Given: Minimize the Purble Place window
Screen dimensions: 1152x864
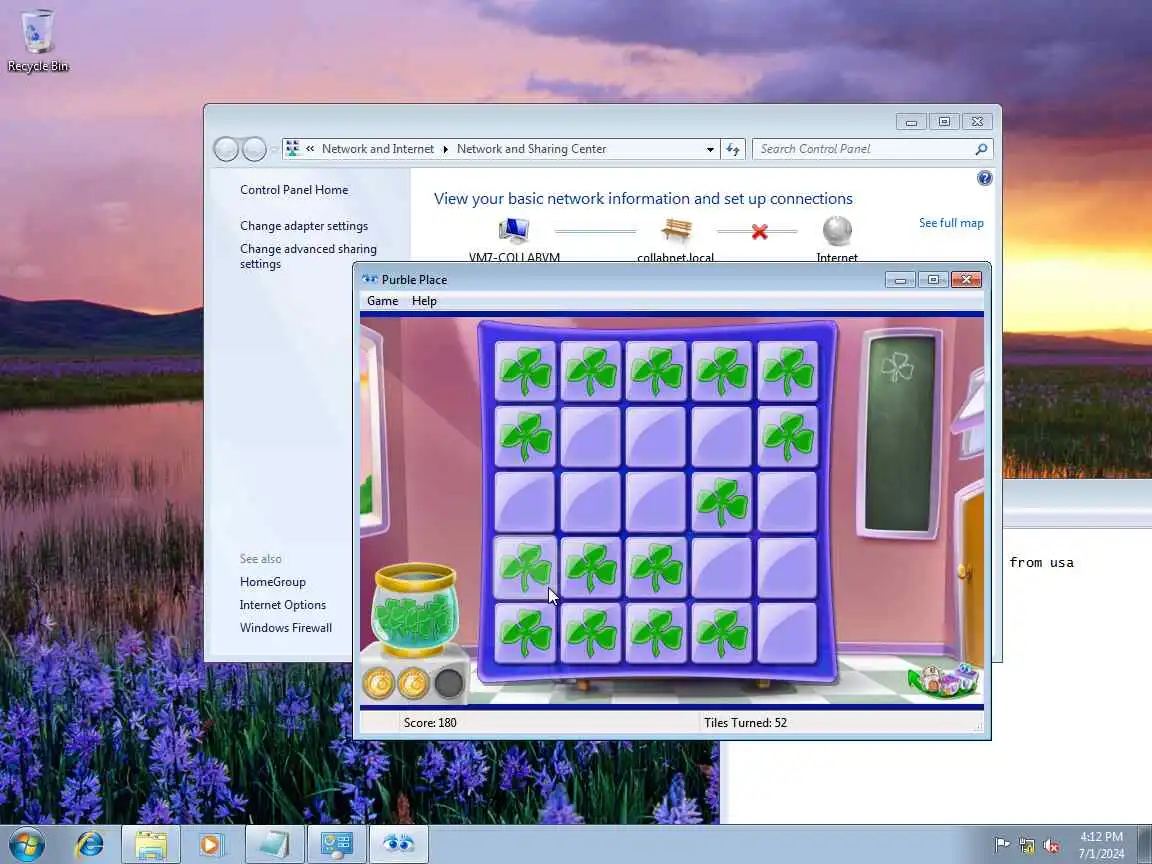Looking at the screenshot, I should coord(900,279).
